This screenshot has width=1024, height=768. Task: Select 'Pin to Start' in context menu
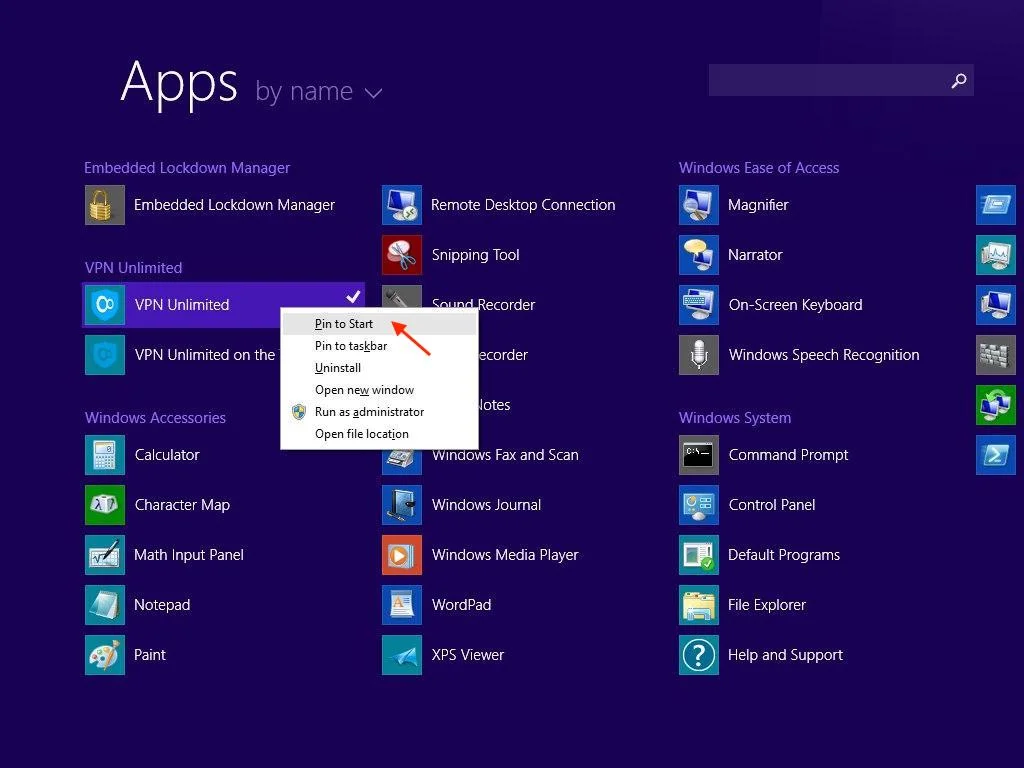(x=344, y=324)
